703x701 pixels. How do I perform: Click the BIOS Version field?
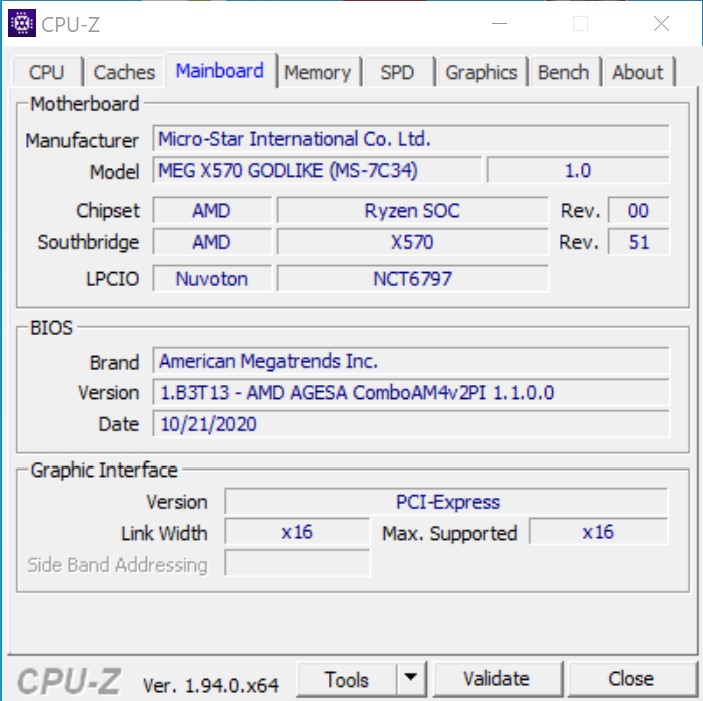[411, 393]
